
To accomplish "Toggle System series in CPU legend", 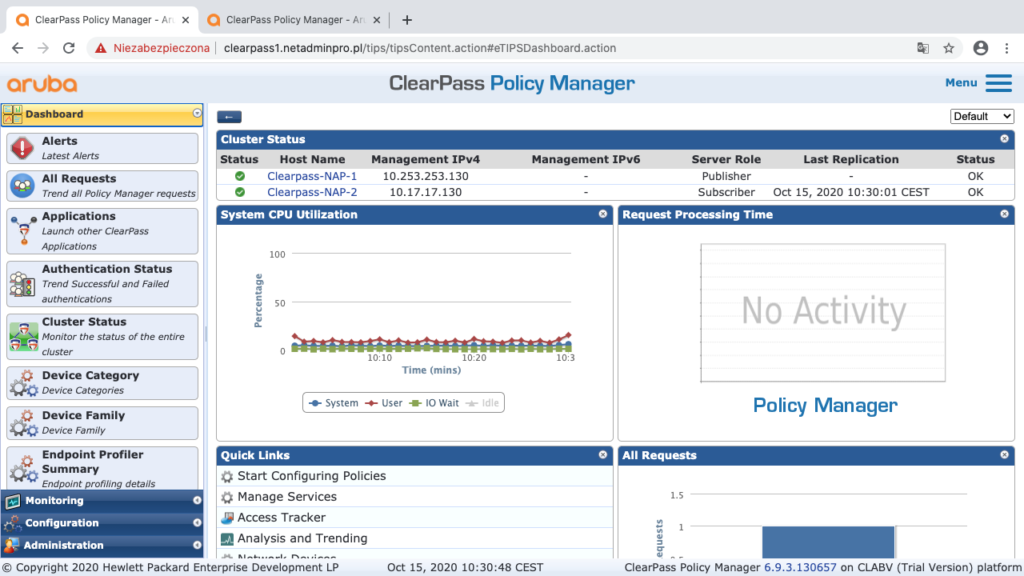I will click(x=334, y=403).
